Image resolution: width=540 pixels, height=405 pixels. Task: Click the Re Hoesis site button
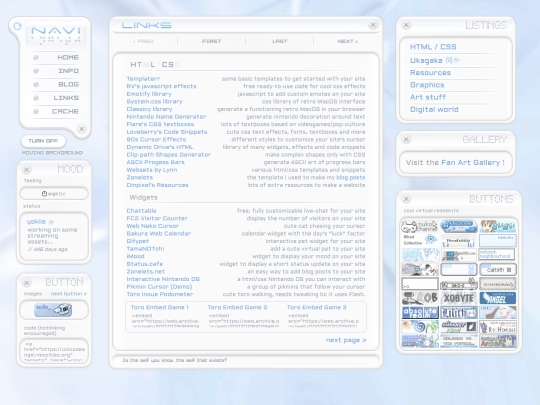[x=497, y=327]
